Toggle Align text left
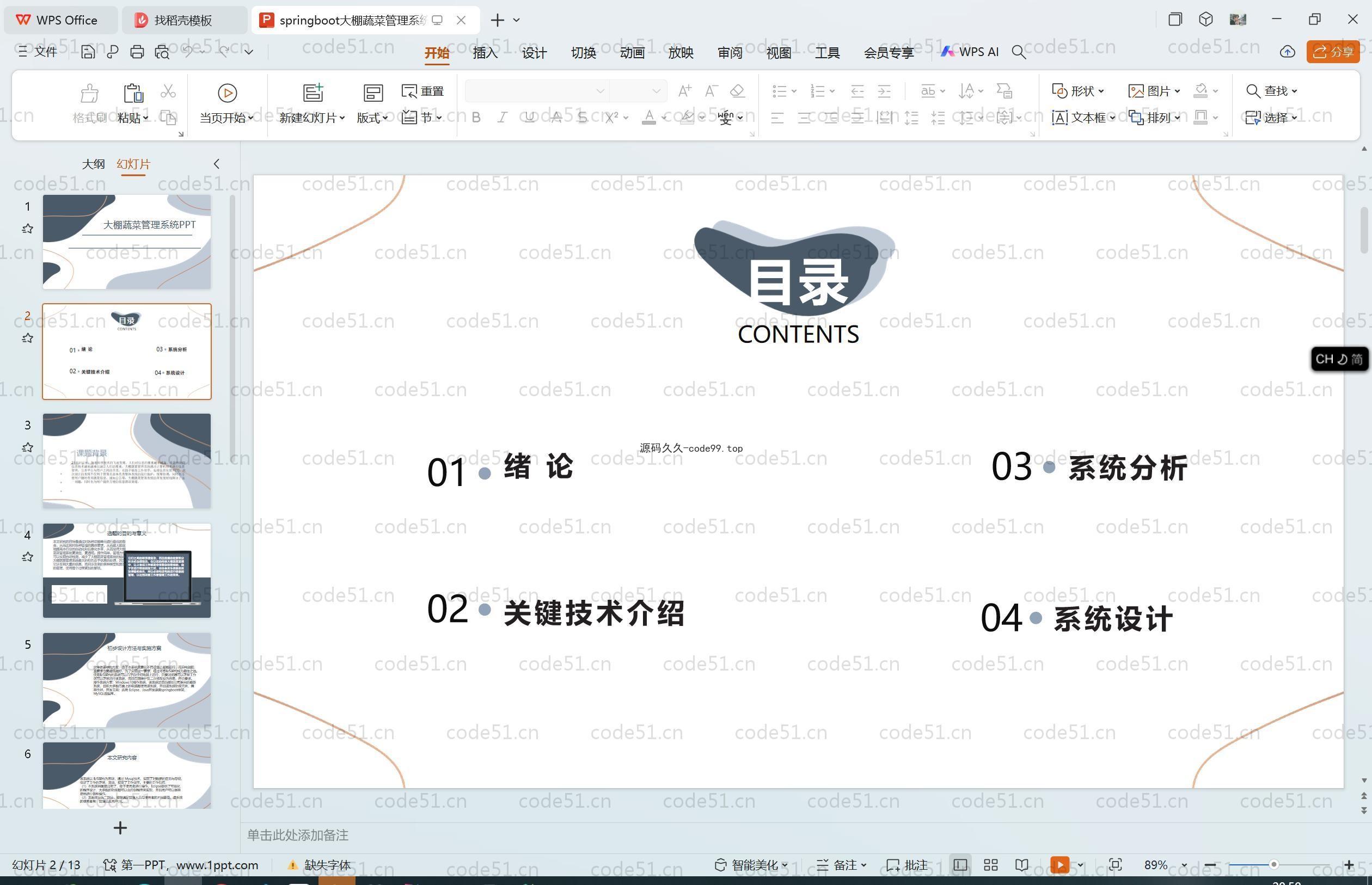 pos(777,119)
